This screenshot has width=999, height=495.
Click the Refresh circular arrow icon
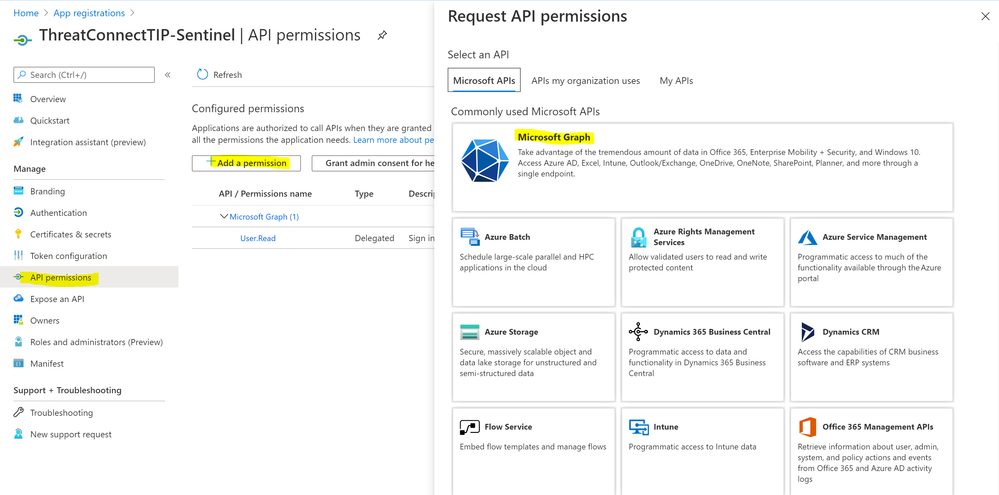(203, 75)
